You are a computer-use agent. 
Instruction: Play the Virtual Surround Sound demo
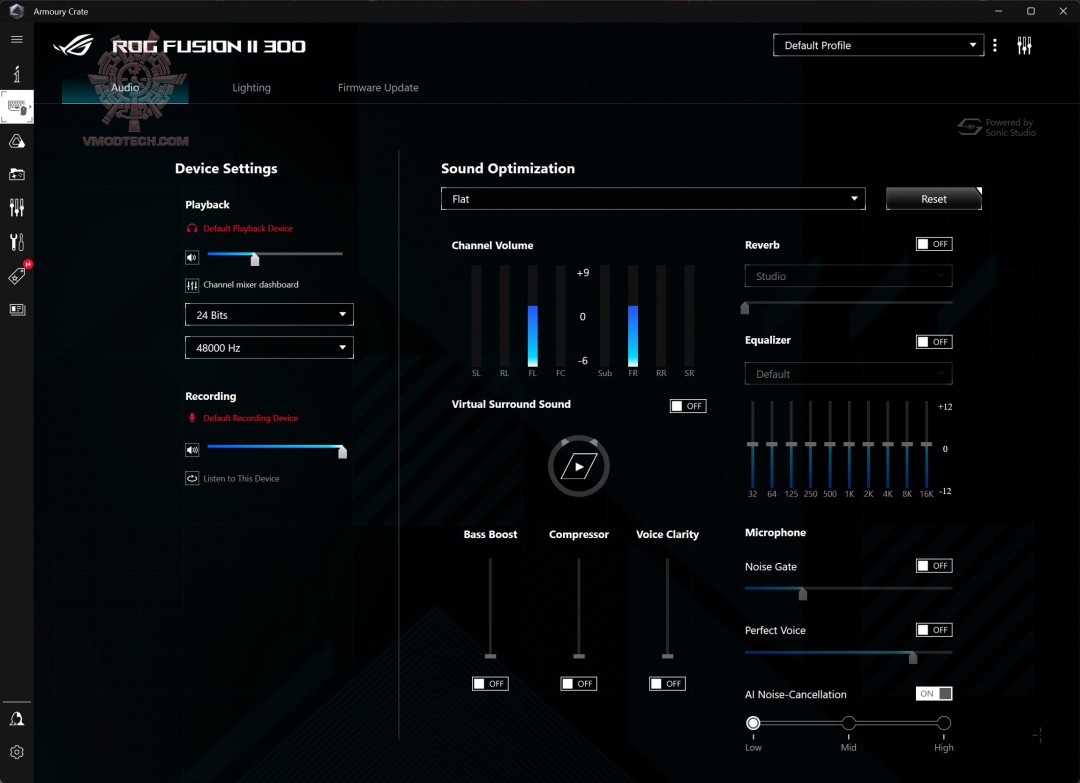tap(579, 466)
